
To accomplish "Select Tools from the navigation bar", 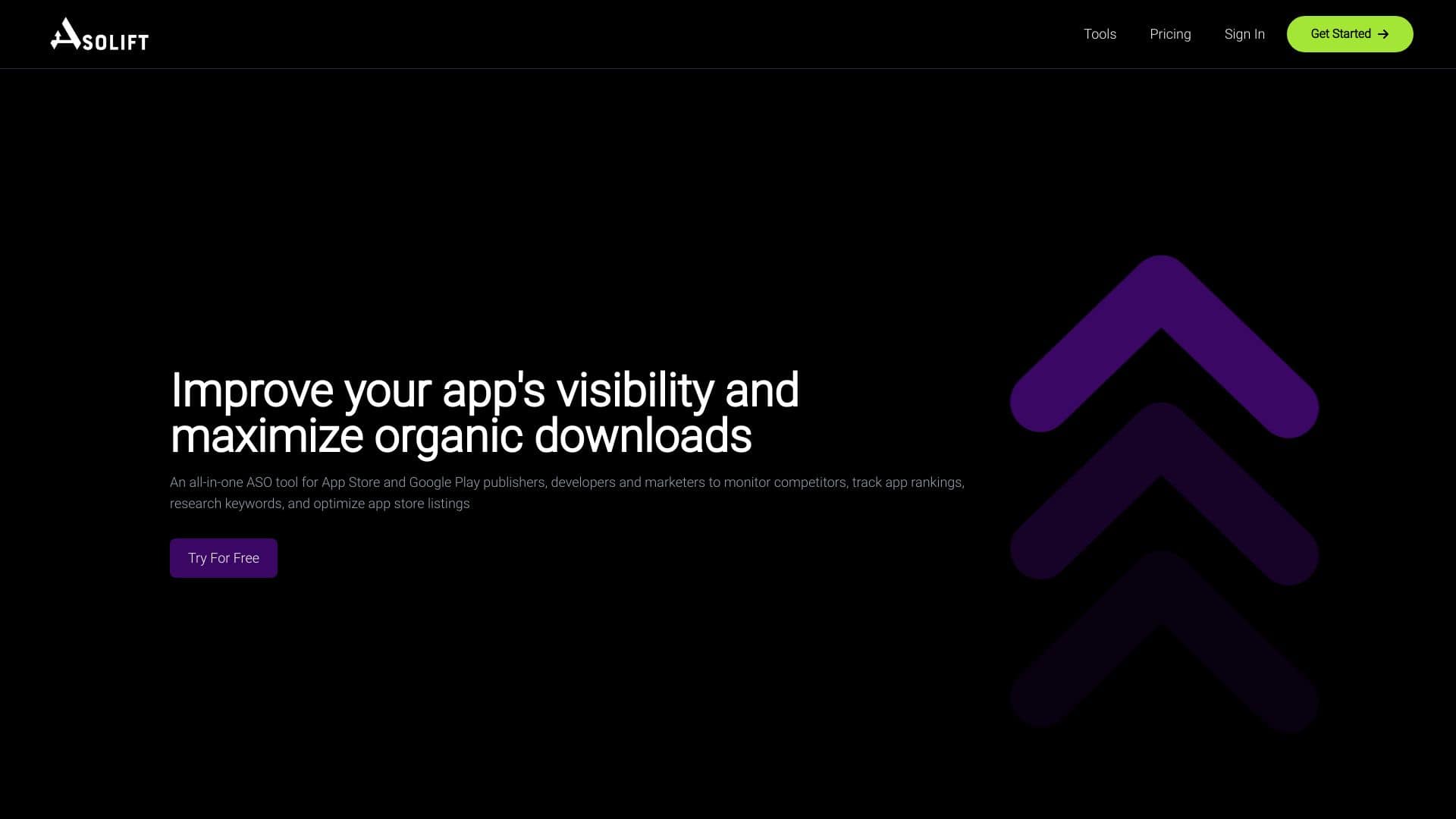I will pos(1100,34).
